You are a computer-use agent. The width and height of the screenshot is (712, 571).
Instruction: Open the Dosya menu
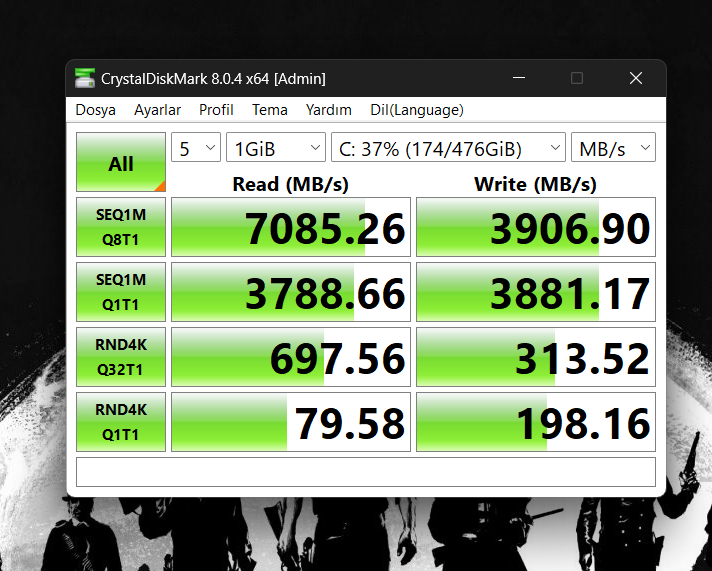[x=95, y=110]
